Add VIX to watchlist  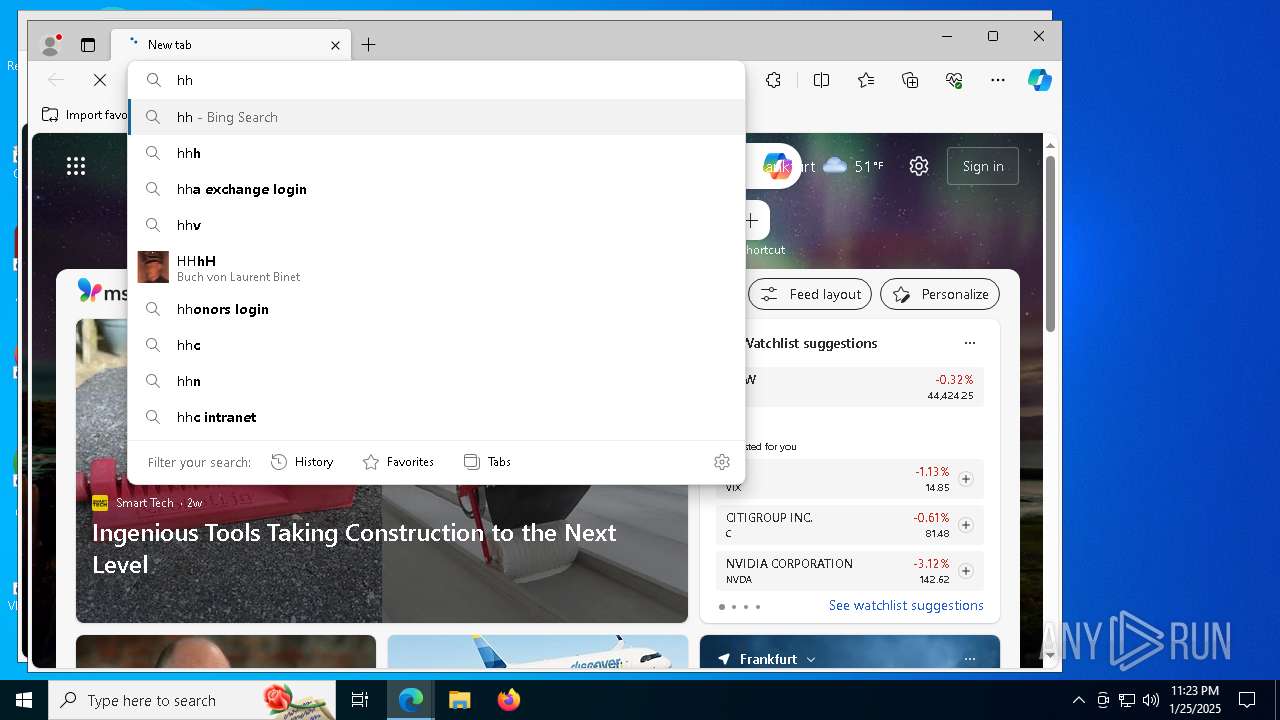[x=966, y=479]
